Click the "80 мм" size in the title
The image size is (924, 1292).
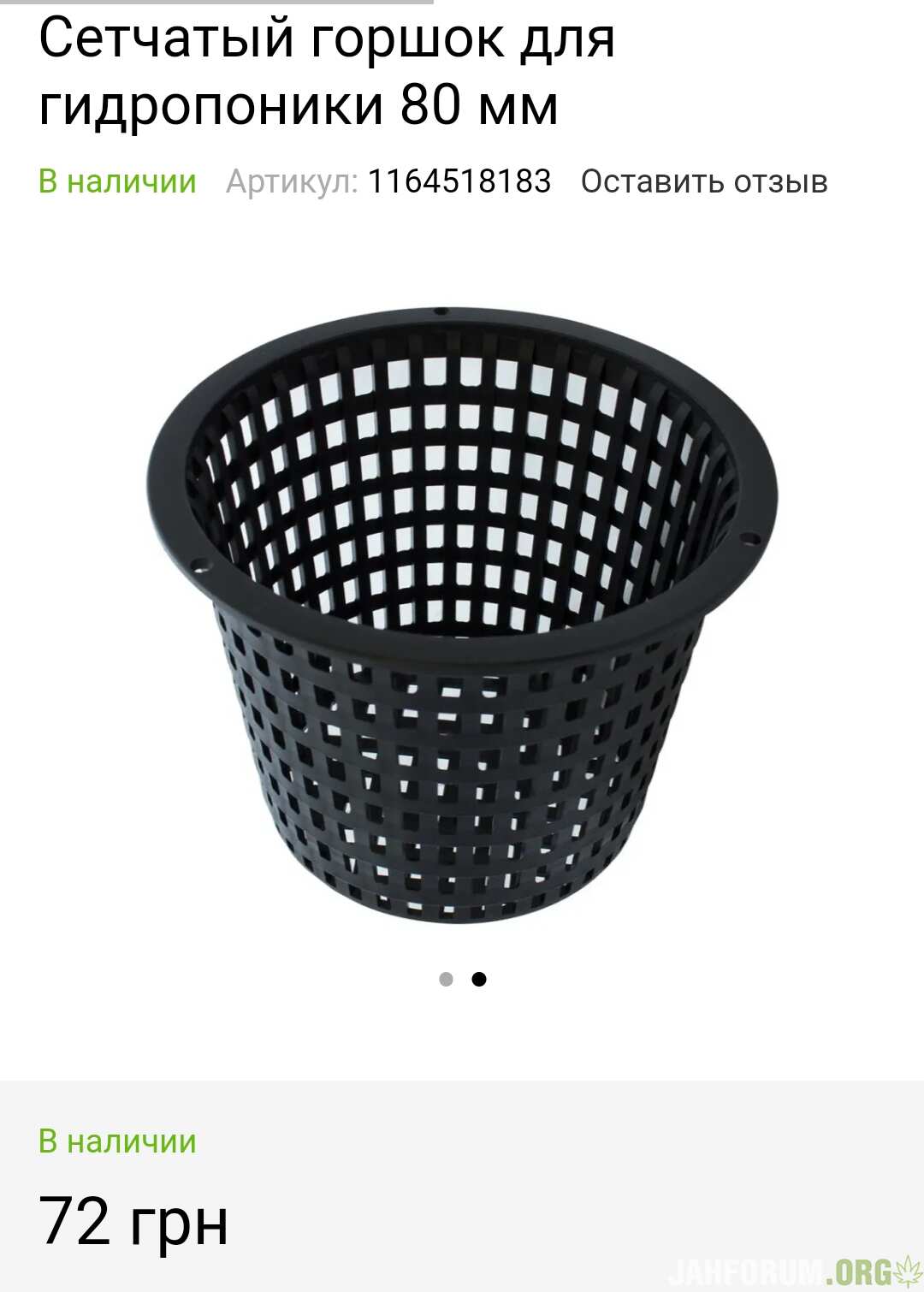click(x=479, y=106)
